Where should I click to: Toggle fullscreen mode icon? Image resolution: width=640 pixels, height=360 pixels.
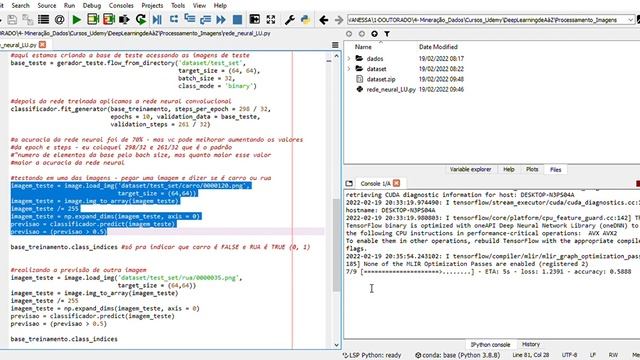tap(271, 20)
